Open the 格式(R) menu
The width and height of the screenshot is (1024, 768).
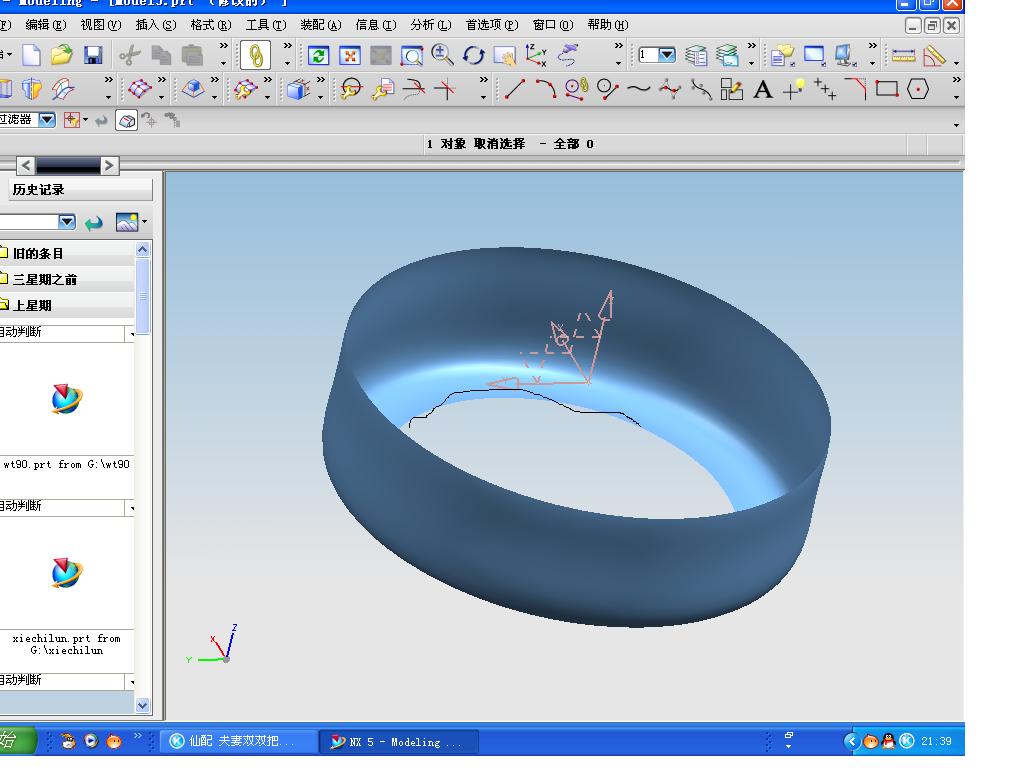pyautogui.click(x=211, y=25)
